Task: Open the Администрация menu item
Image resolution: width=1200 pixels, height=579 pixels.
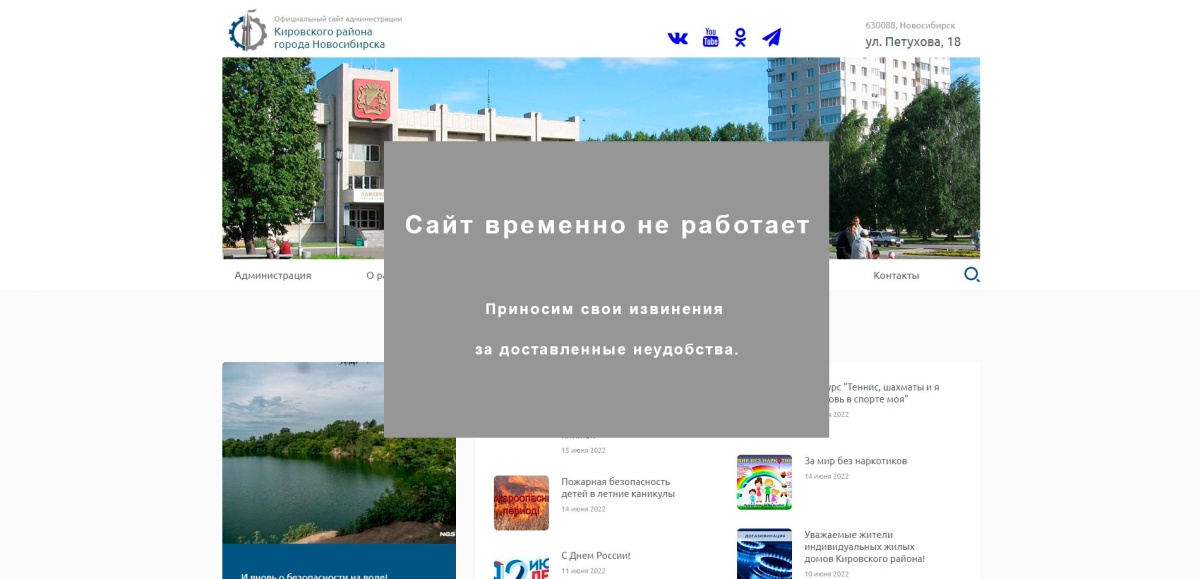Action: pos(273,275)
